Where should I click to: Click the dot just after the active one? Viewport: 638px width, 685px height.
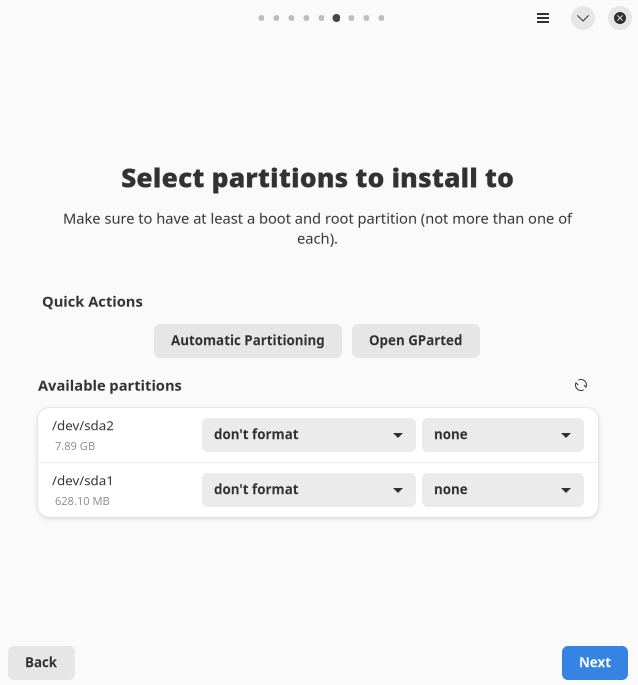tap(351, 18)
